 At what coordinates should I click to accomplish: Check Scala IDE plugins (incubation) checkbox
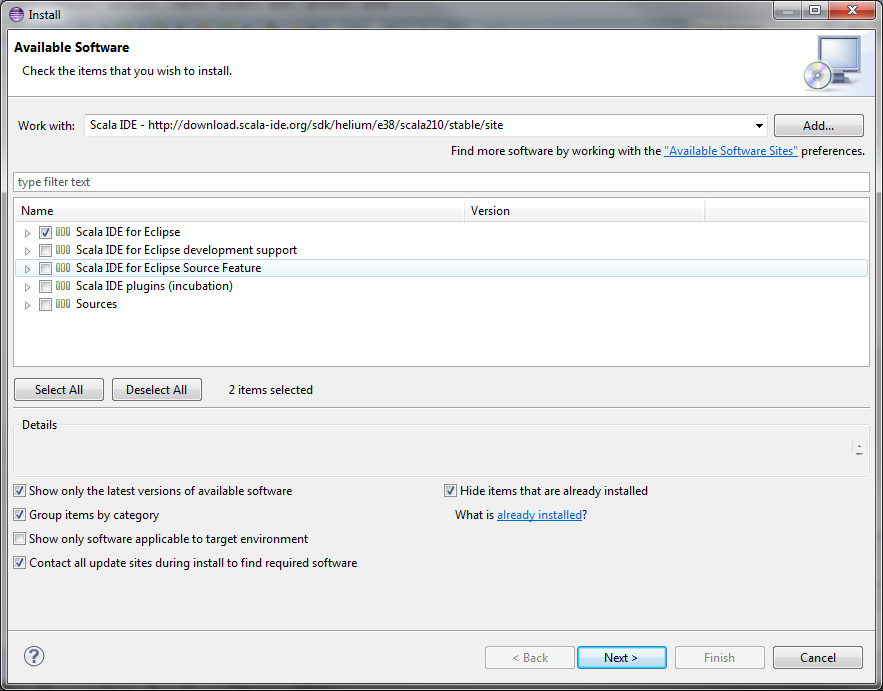click(x=46, y=286)
